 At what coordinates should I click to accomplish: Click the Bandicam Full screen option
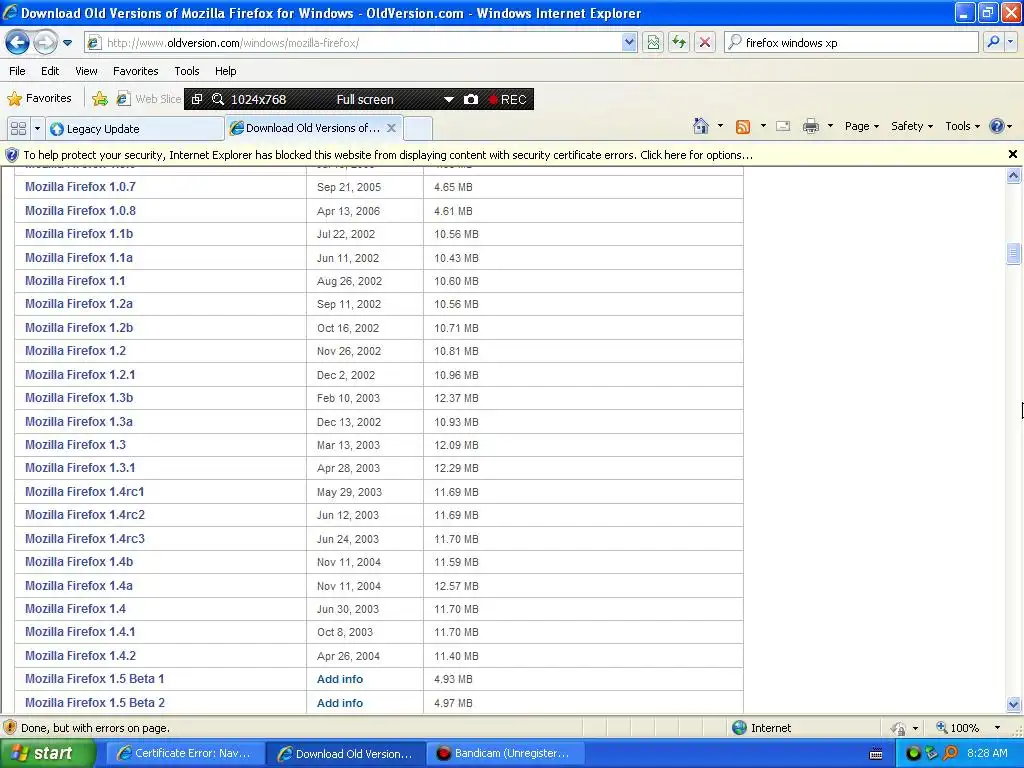coord(364,99)
